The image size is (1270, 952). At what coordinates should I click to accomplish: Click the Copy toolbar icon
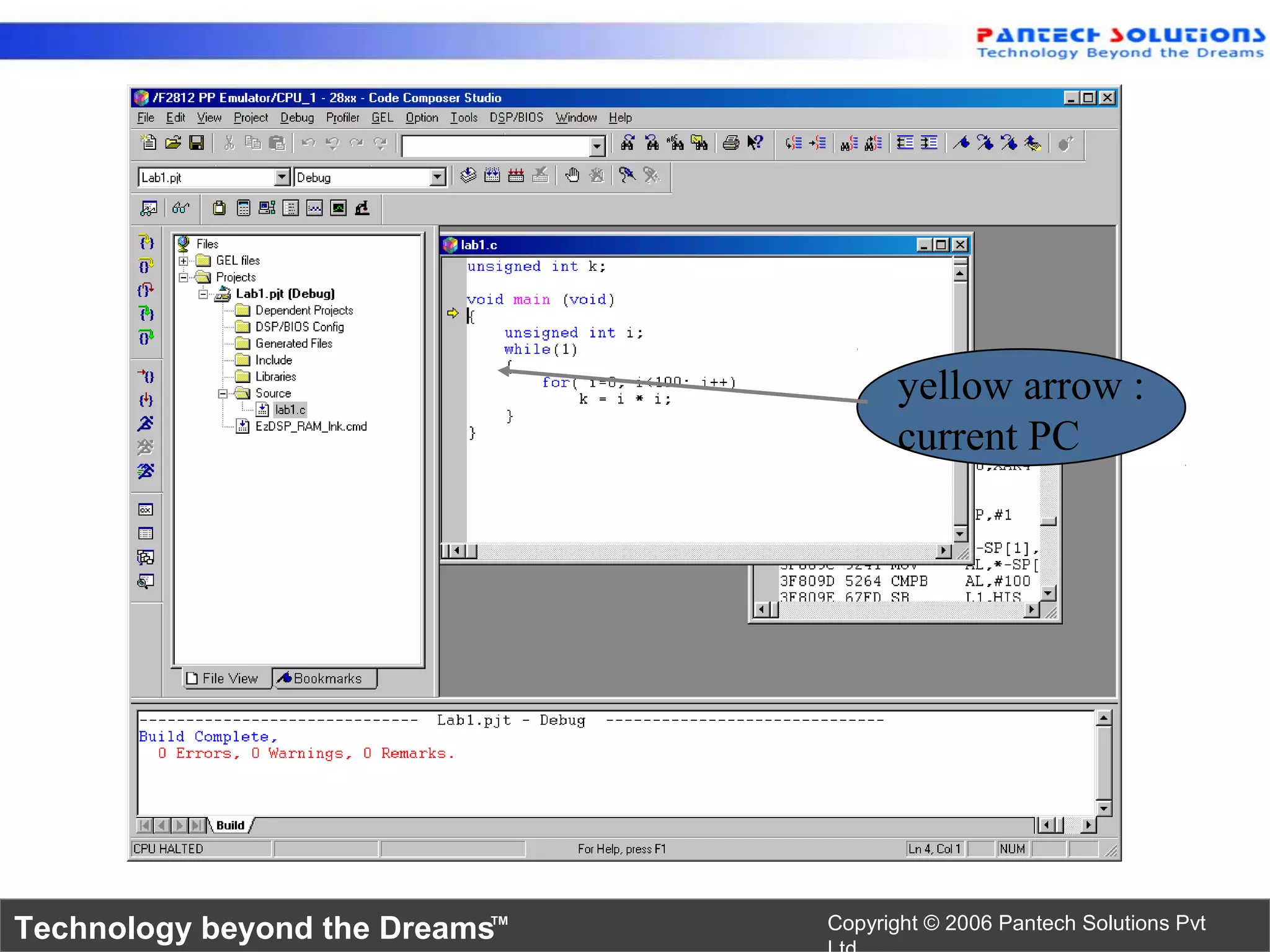pos(253,143)
